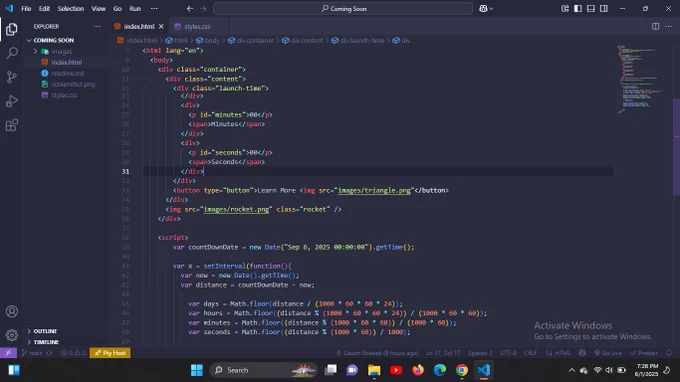Select the index.html editor tab
Image resolution: width=680 pixels, height=382 pixels.
click(x=139, y=26)
